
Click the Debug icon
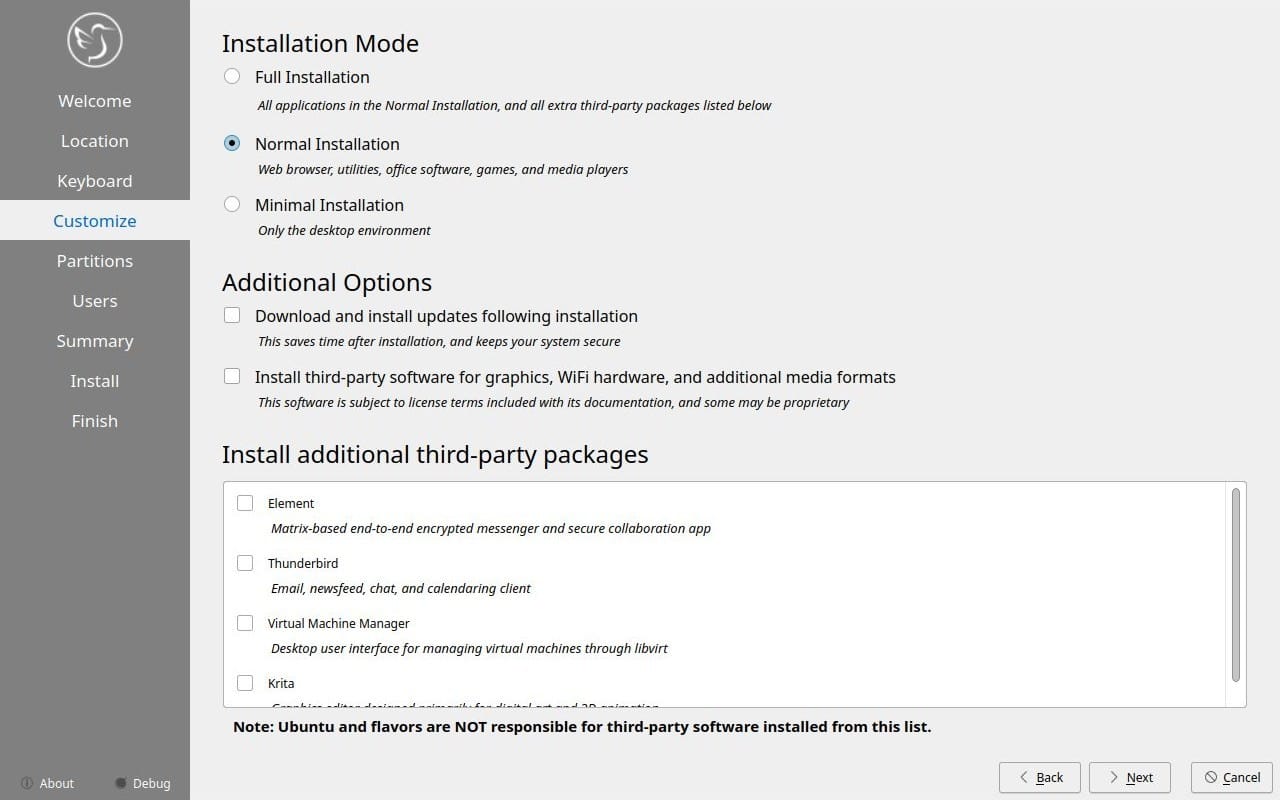[120, 783]
